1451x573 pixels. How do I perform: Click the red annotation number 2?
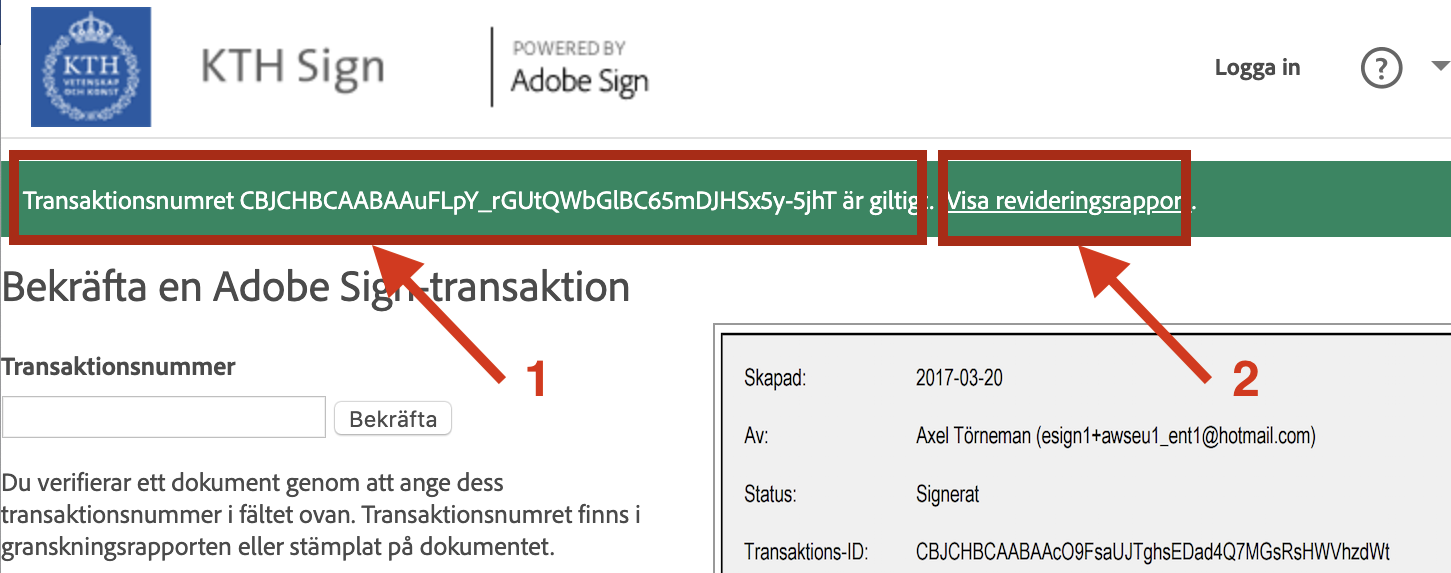click(1244, 381)
